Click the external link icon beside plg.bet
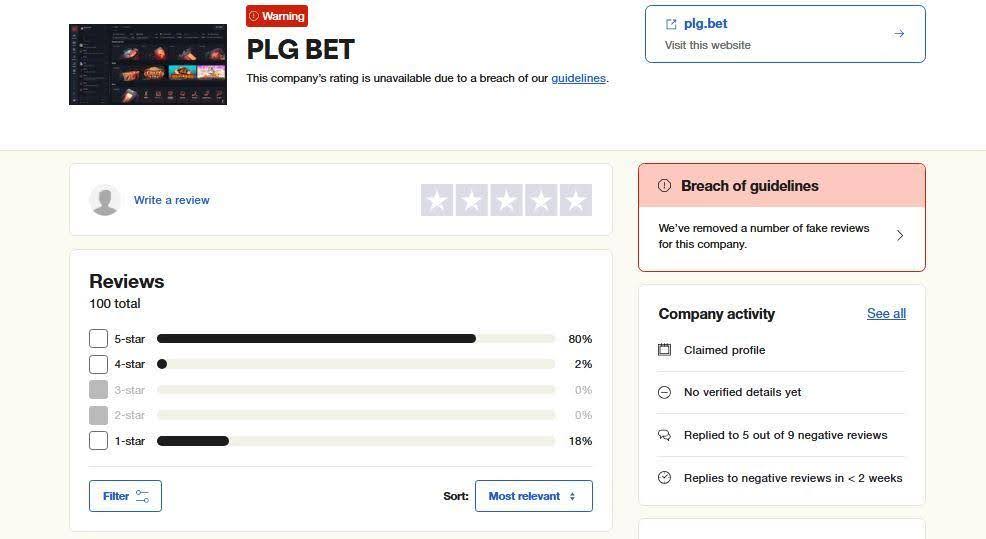 coord(671,24)
